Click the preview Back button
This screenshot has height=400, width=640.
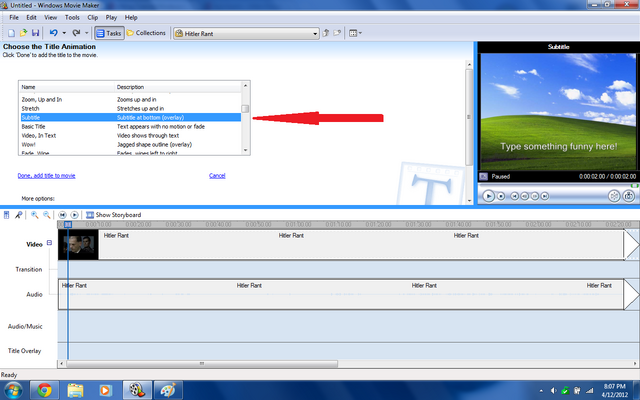pos(515,196)
